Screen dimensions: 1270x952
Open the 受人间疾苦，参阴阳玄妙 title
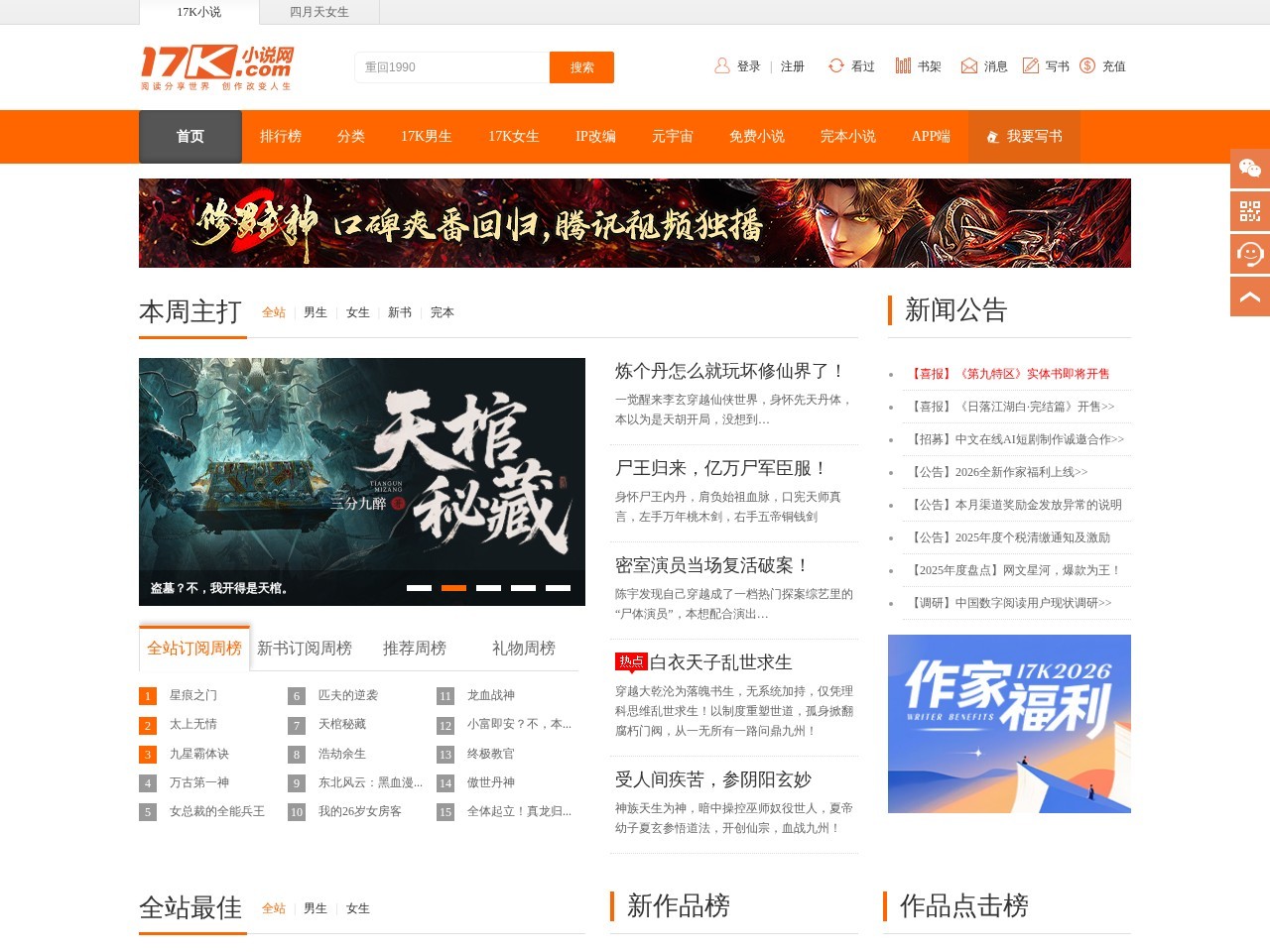coord(713,779)
